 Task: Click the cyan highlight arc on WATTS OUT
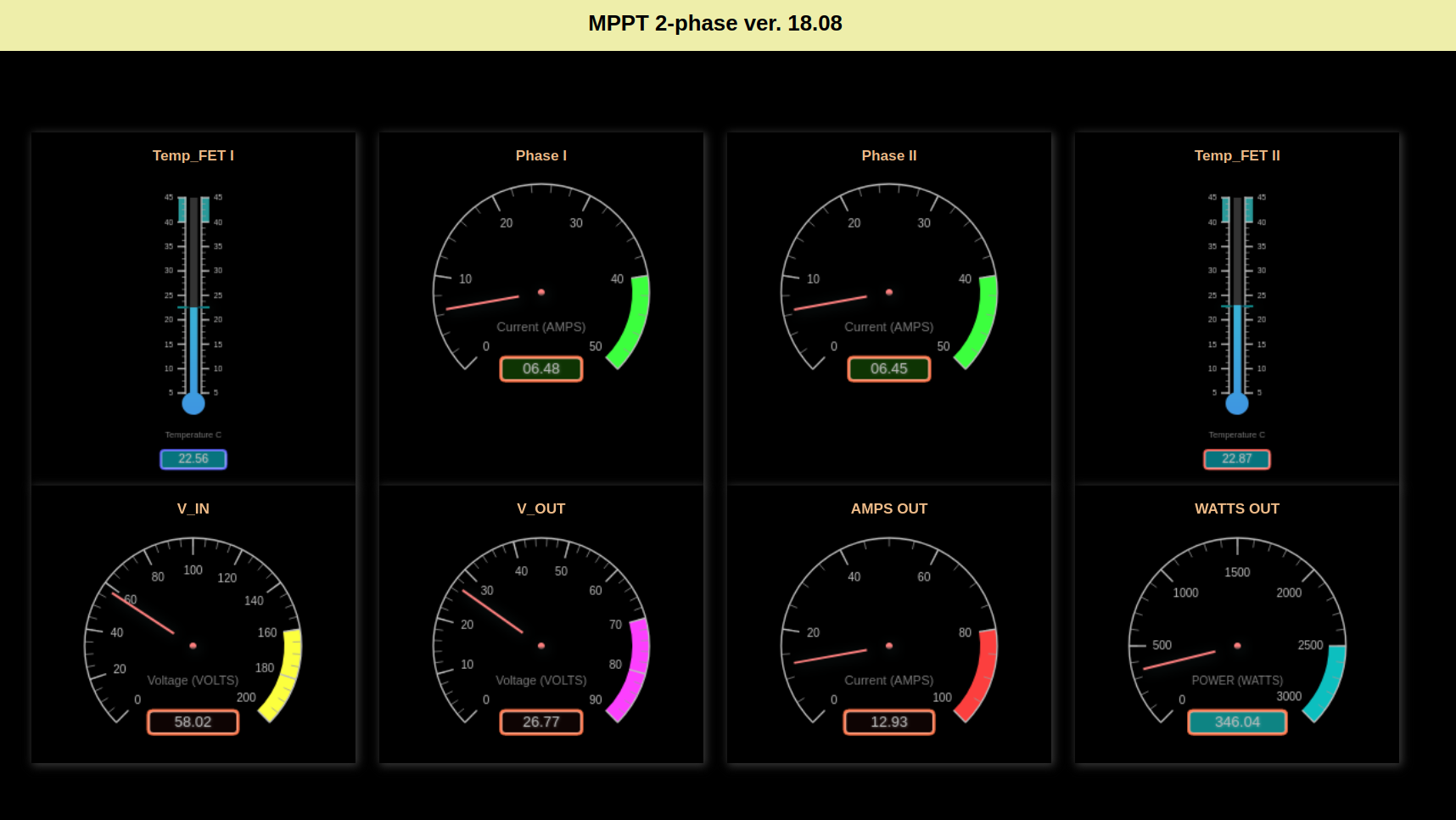click(1332, 683)
